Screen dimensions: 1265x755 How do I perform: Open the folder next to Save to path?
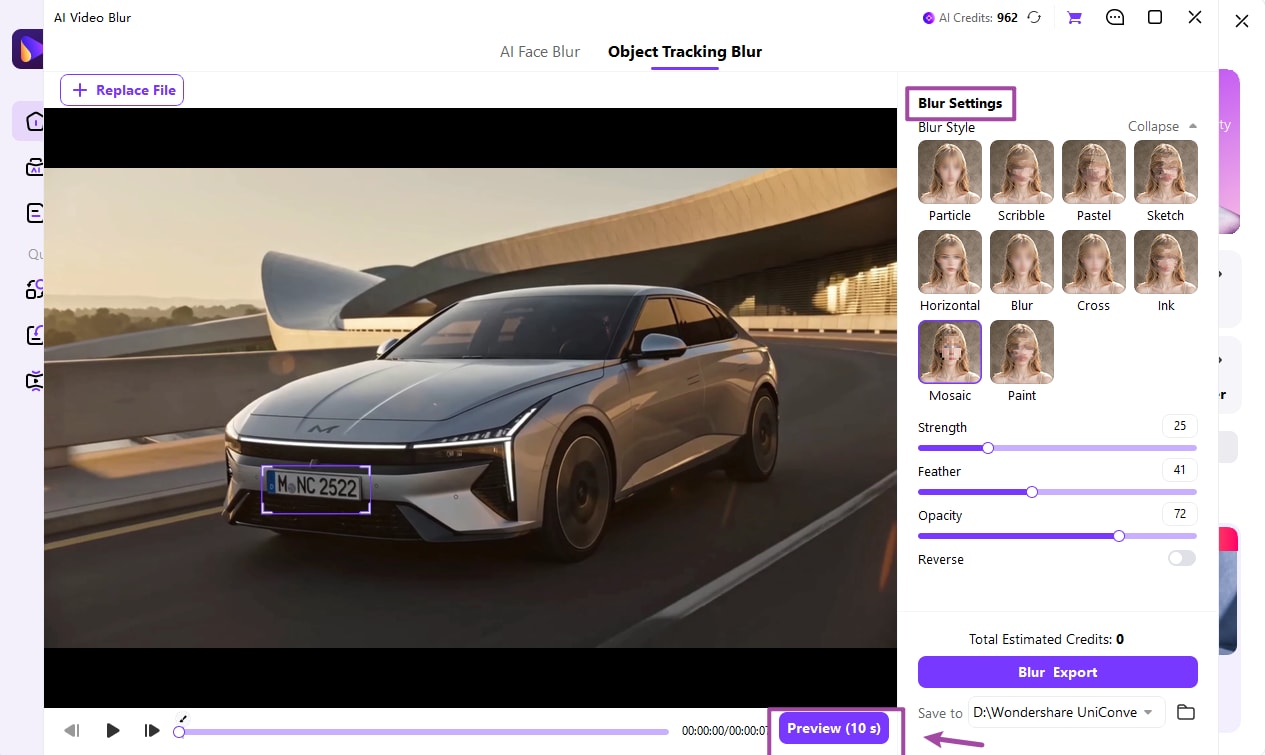tap(1186, 712)
